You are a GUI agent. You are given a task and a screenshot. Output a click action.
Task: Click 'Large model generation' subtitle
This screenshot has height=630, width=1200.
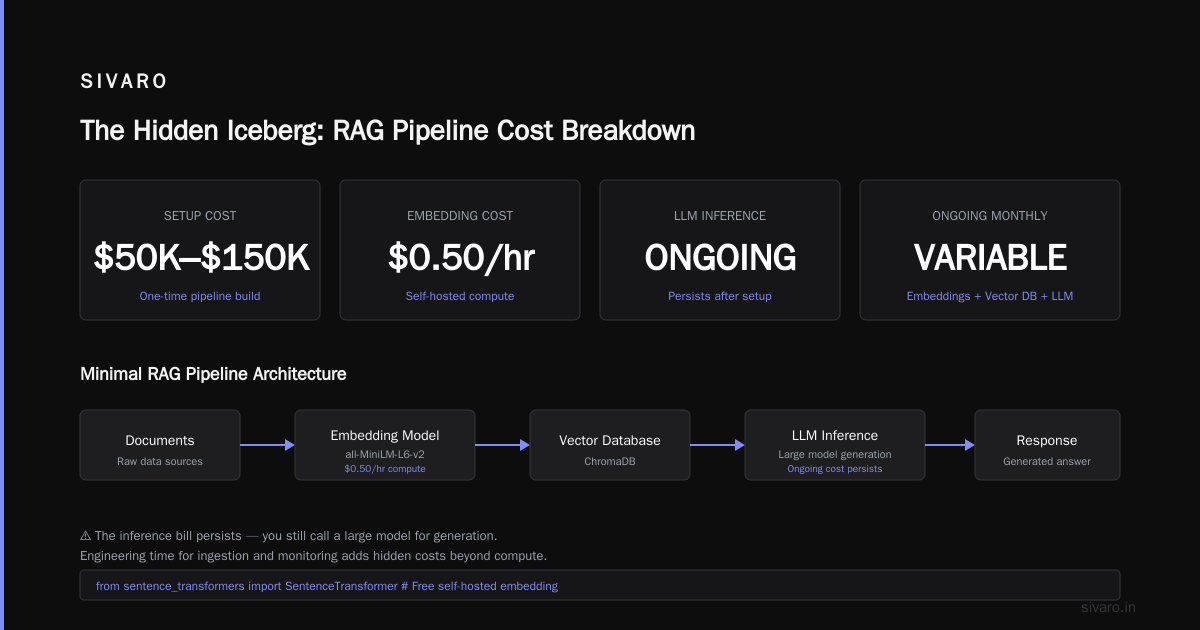tap(835, 454)
